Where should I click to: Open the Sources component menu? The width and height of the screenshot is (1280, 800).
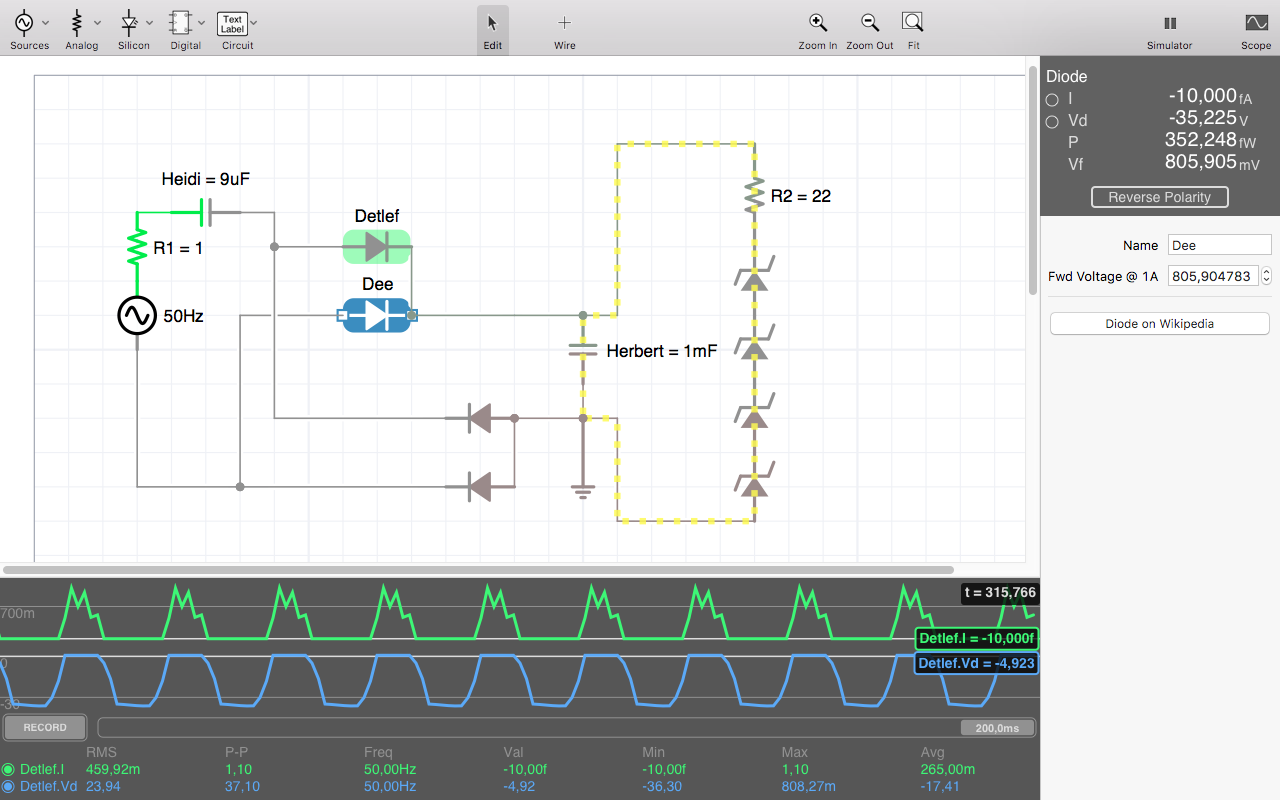[x=23, y=22]
